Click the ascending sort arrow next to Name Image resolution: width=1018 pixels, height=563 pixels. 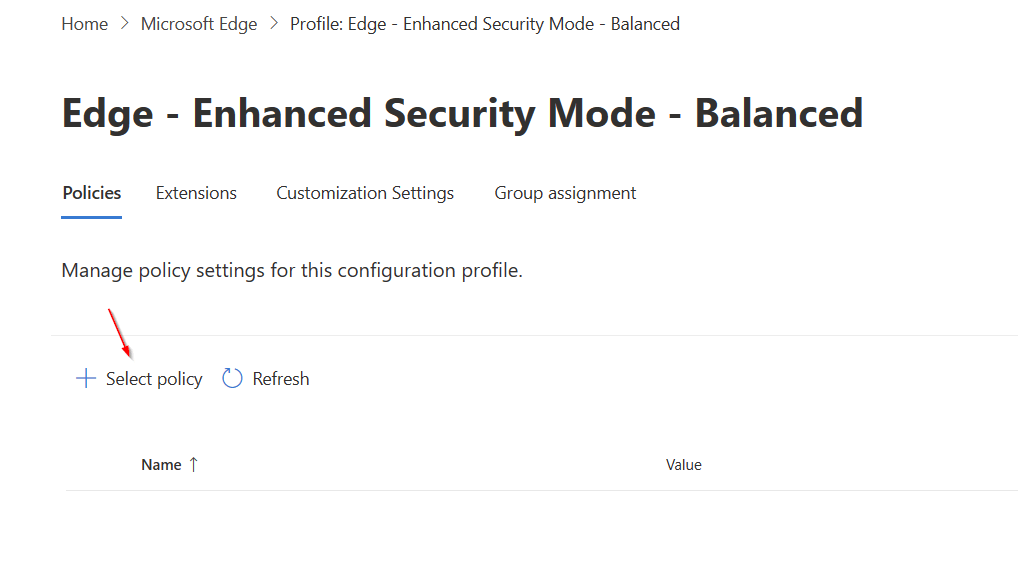[x=194, y=464]
